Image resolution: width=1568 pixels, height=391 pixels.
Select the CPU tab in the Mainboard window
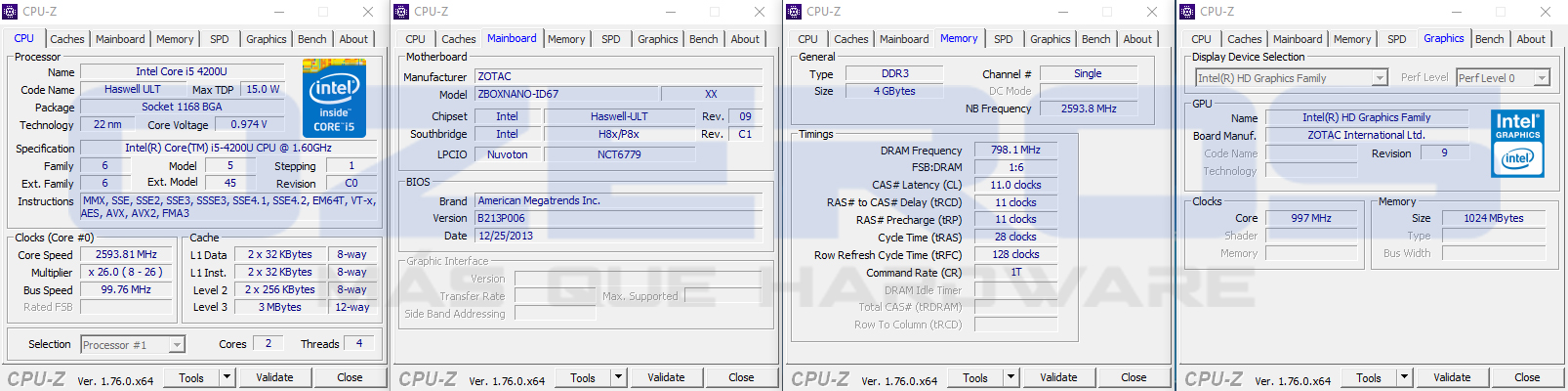(416, 39)
